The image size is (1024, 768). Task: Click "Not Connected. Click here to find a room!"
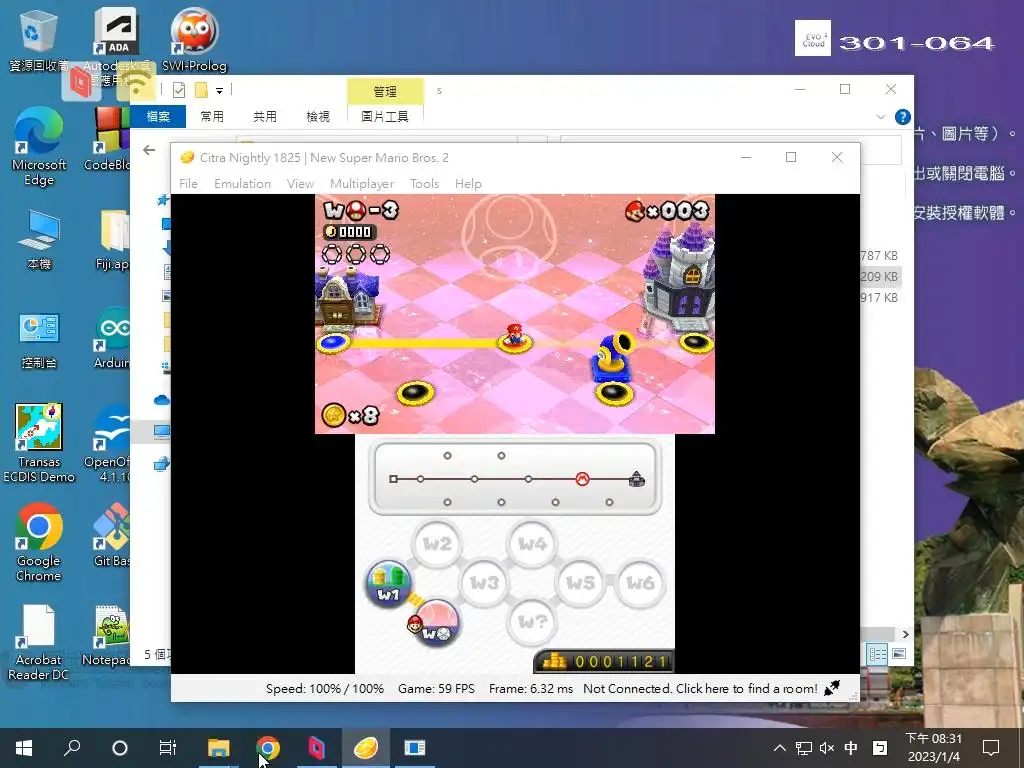click(700, 688)
